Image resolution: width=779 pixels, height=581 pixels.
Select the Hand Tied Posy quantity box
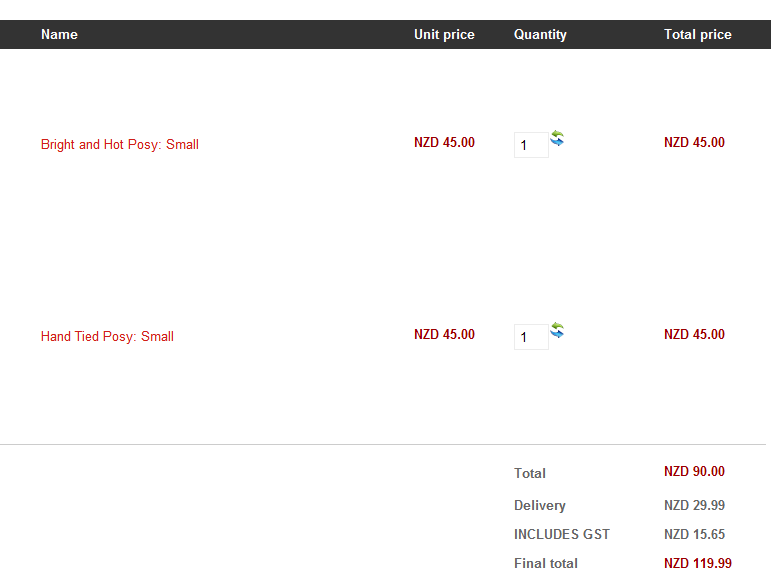[x=531, y=337]
